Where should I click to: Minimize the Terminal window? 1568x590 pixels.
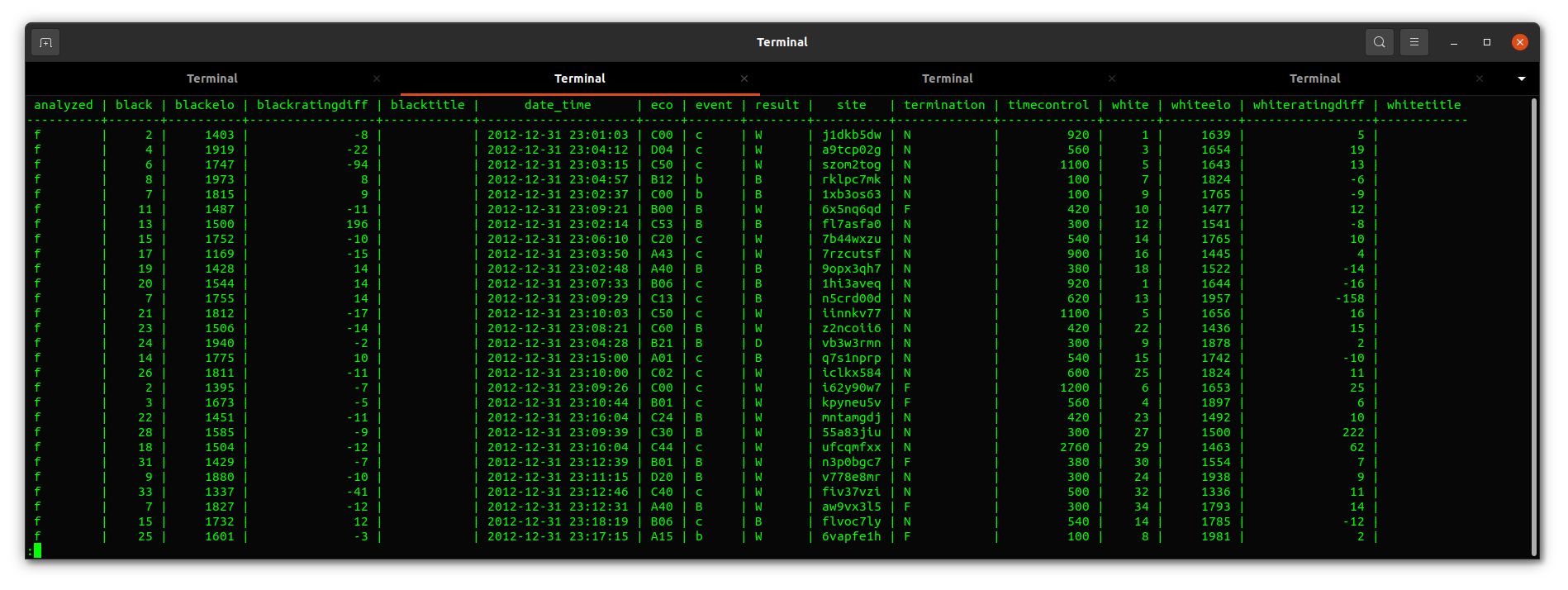coord(1454,42)
